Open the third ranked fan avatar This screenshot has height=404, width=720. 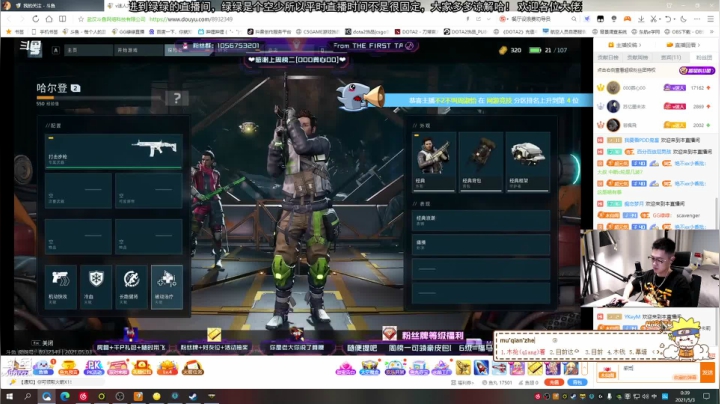coord(613,124)
